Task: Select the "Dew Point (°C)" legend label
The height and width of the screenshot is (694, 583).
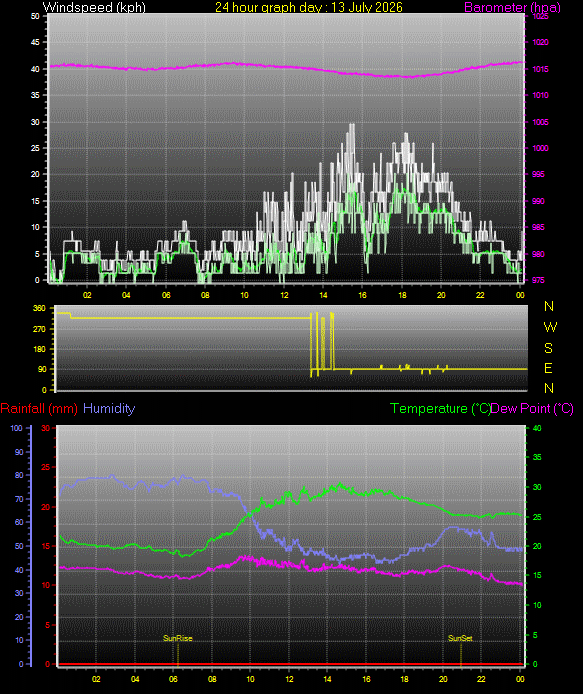Action: click(532, 409)
